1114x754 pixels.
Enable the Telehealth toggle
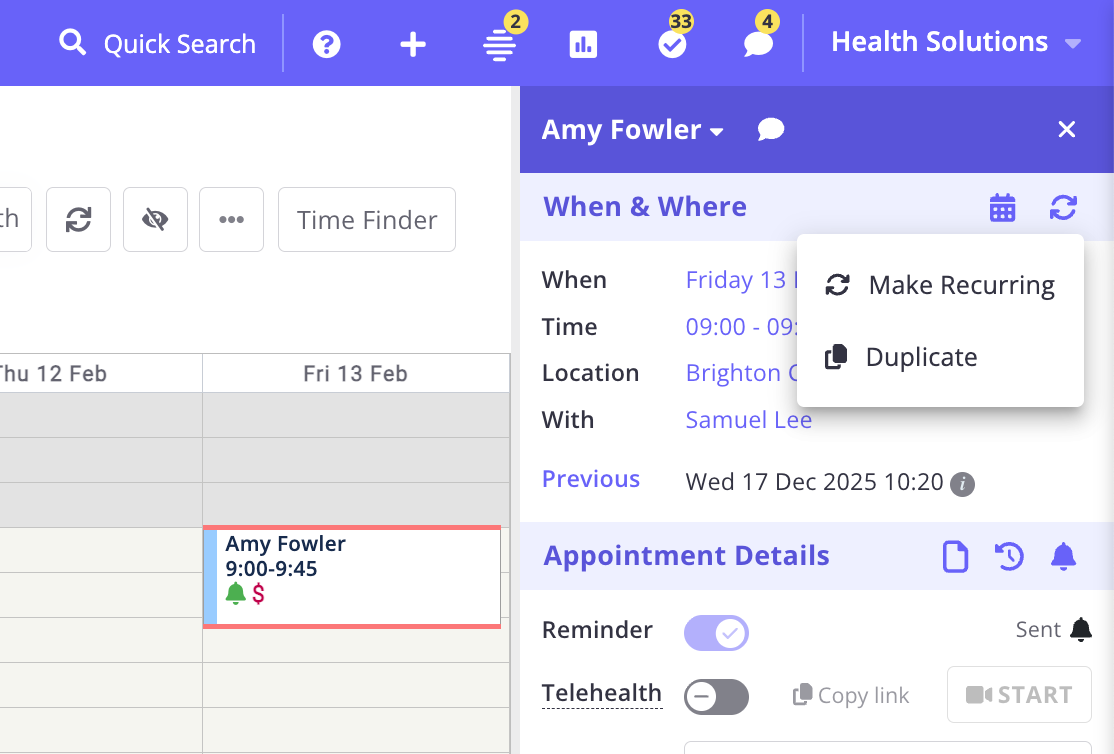(716, 696)
